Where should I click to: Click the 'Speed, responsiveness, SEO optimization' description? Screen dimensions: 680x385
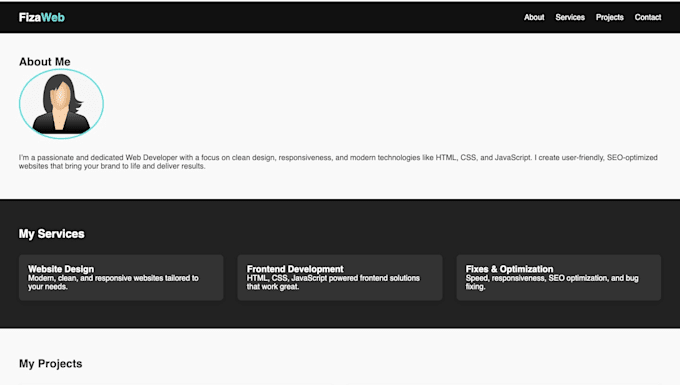(x=552, y=282)
